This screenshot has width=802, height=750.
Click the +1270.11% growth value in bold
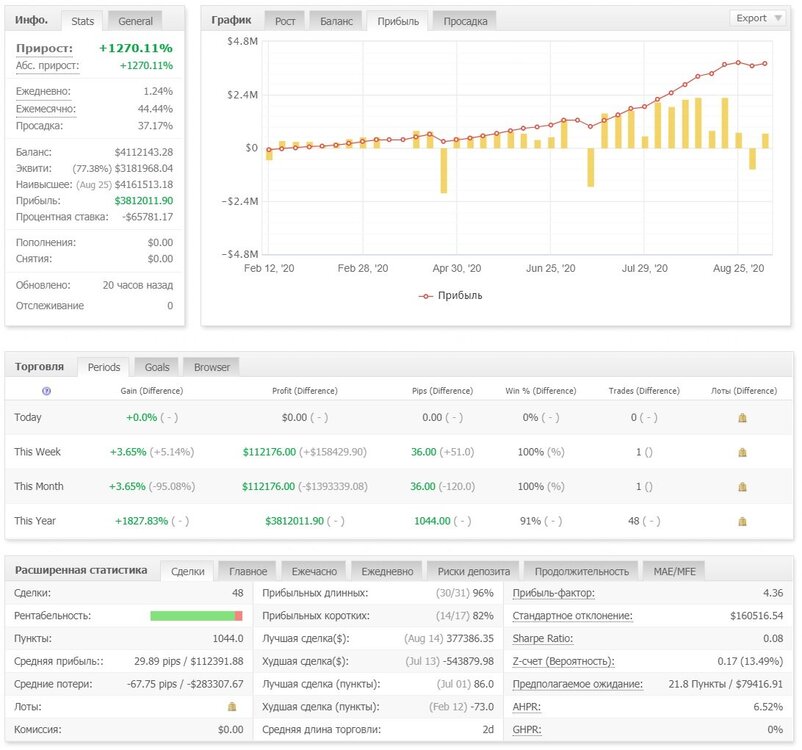click(x=136, y=48)
